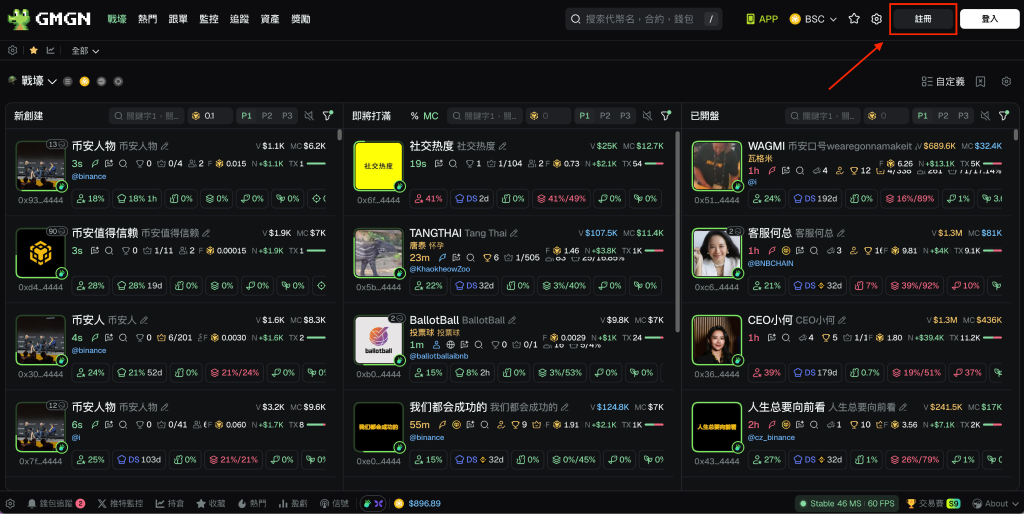Click the 登入 login button
Screen dimensions: 1024x514
990,19
